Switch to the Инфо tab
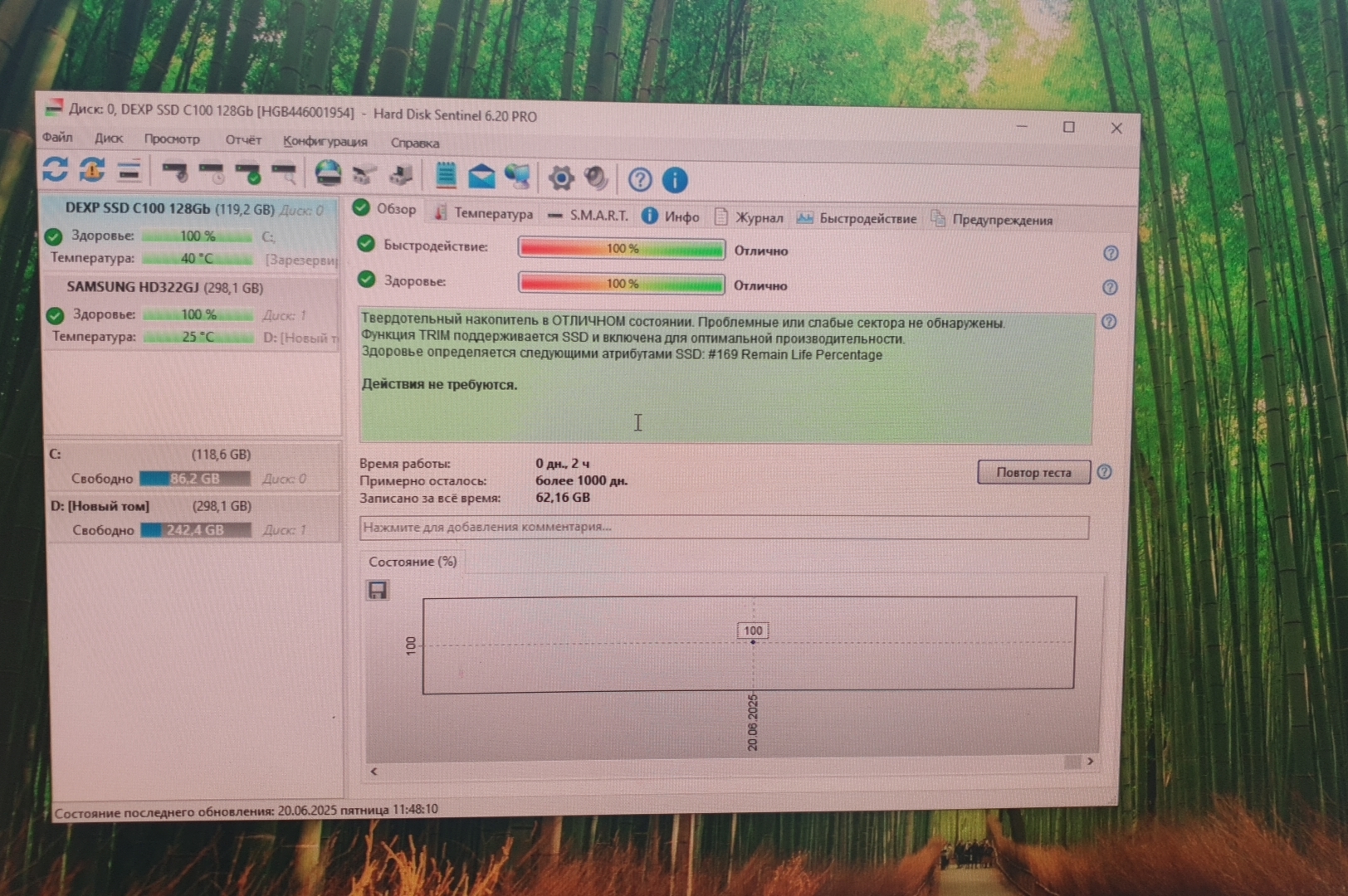Image resolution: width=1348 pixels, height=896 pixels. (x=671, y=217)
